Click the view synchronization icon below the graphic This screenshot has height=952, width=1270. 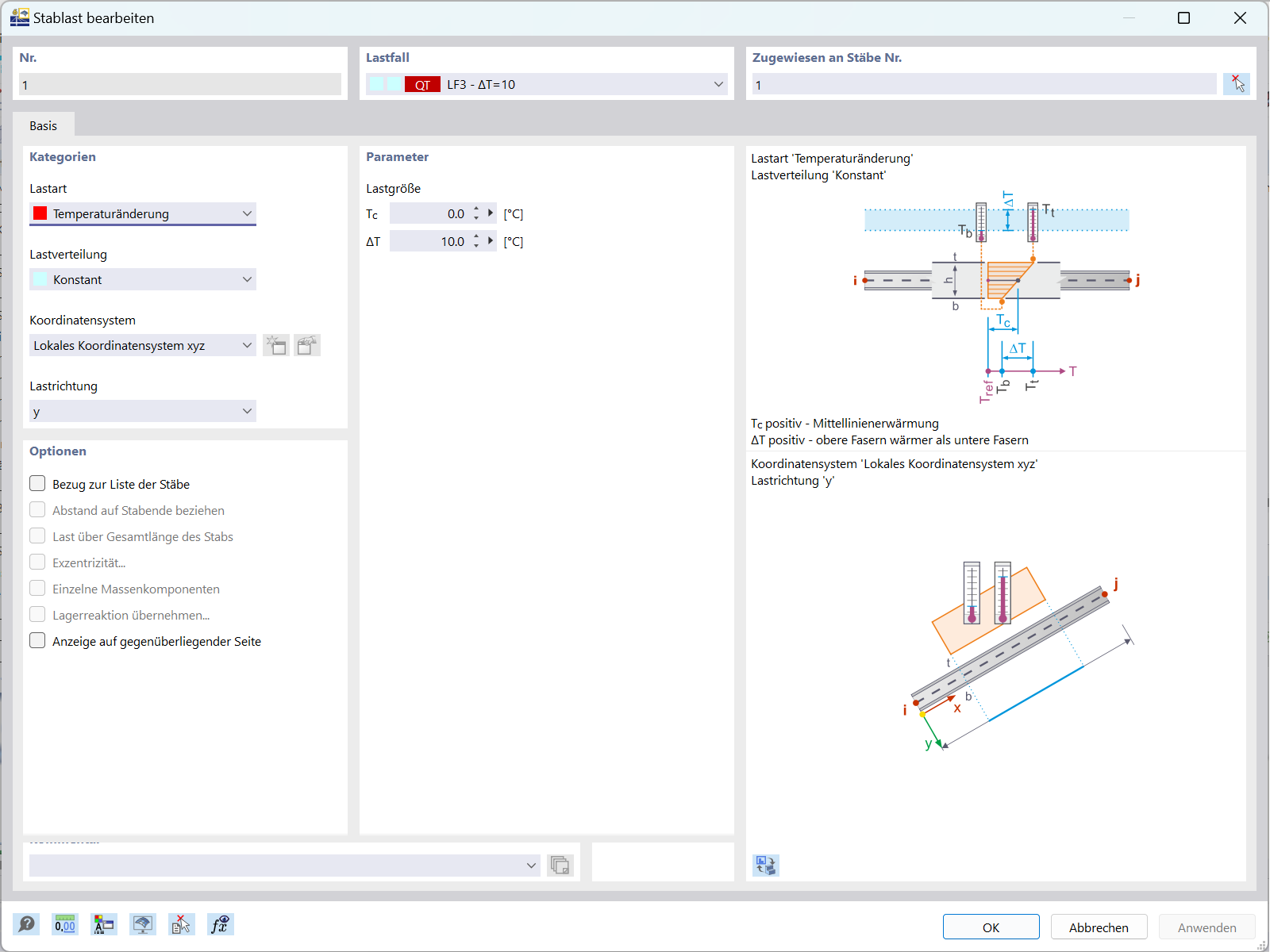coord(766,866)
